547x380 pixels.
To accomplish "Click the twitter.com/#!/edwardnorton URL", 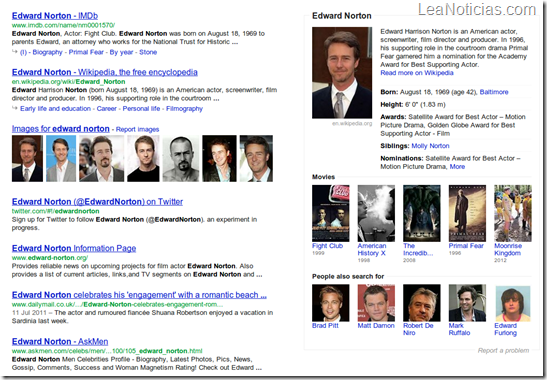I will pos(55,211).
